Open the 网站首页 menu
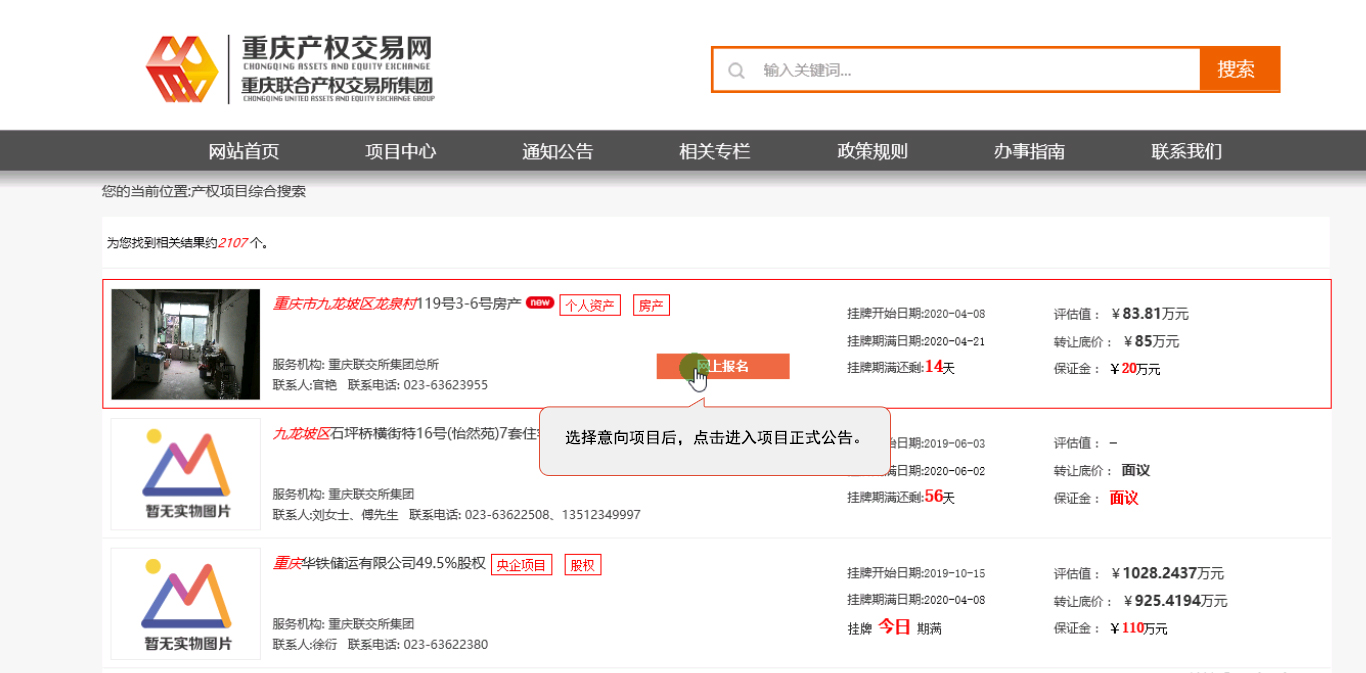1366x673 pixels. click(x=244, y=151)
